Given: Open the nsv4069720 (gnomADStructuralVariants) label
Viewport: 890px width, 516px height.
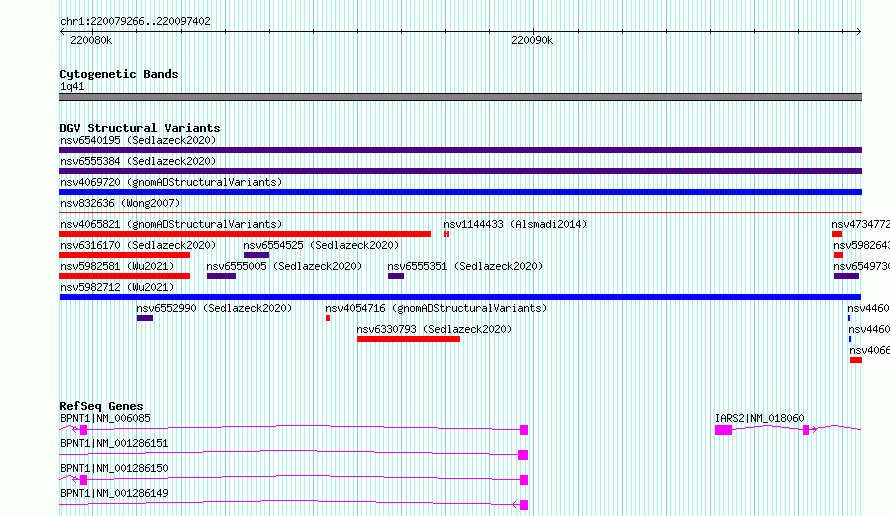Looking at the screenshot, I should tap(171, 182).
